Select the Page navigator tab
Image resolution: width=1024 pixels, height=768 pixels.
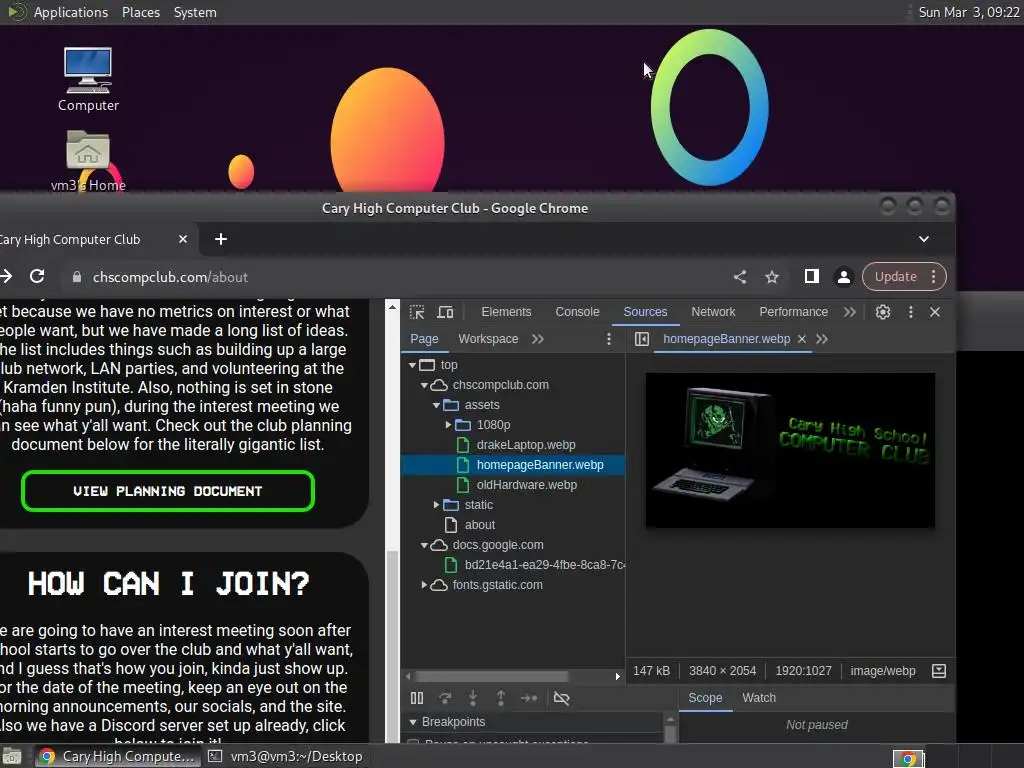pos(424,339)
